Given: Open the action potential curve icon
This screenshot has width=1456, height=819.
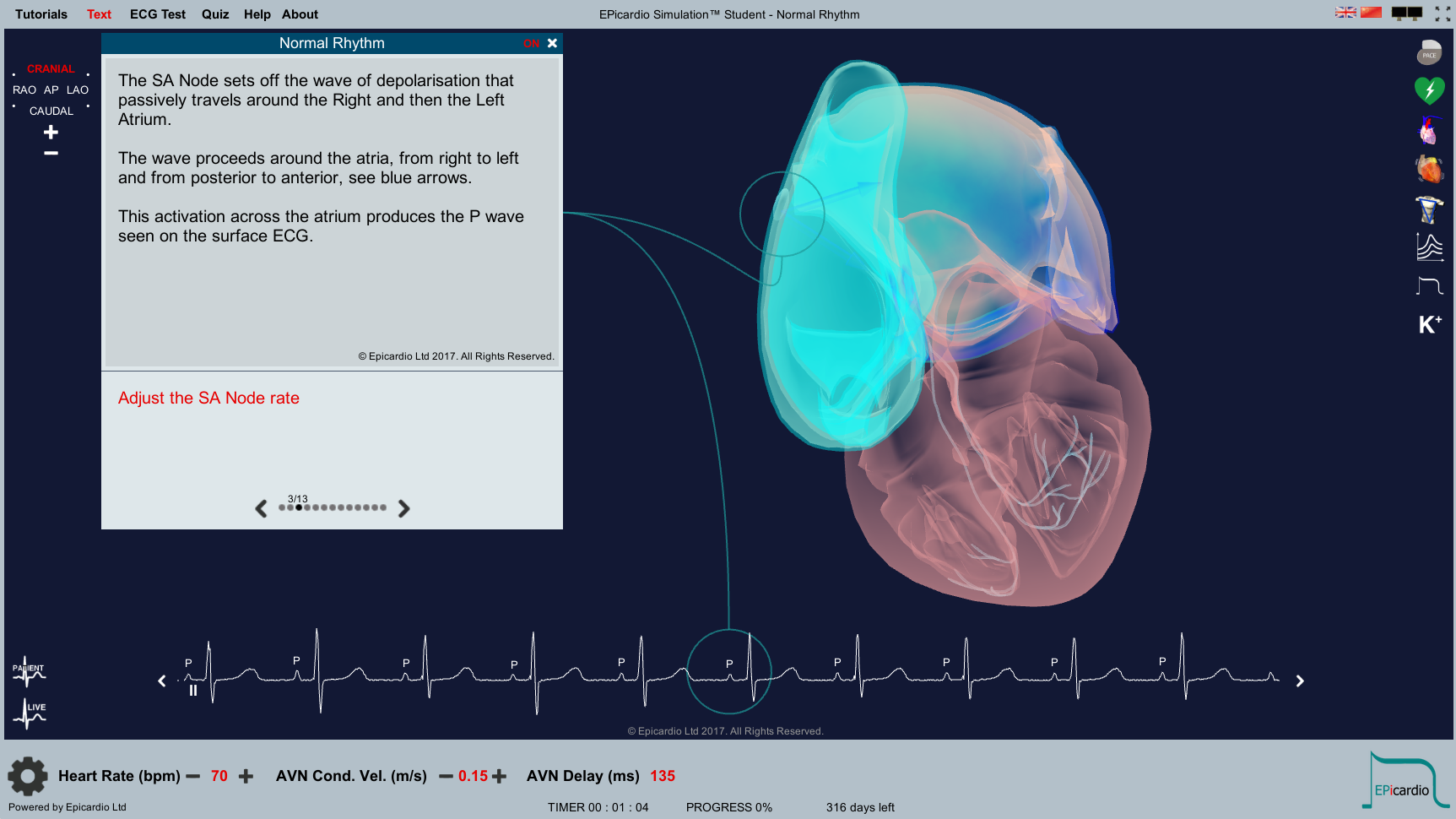Looking at the screenshot, I should coord(1429,286).
